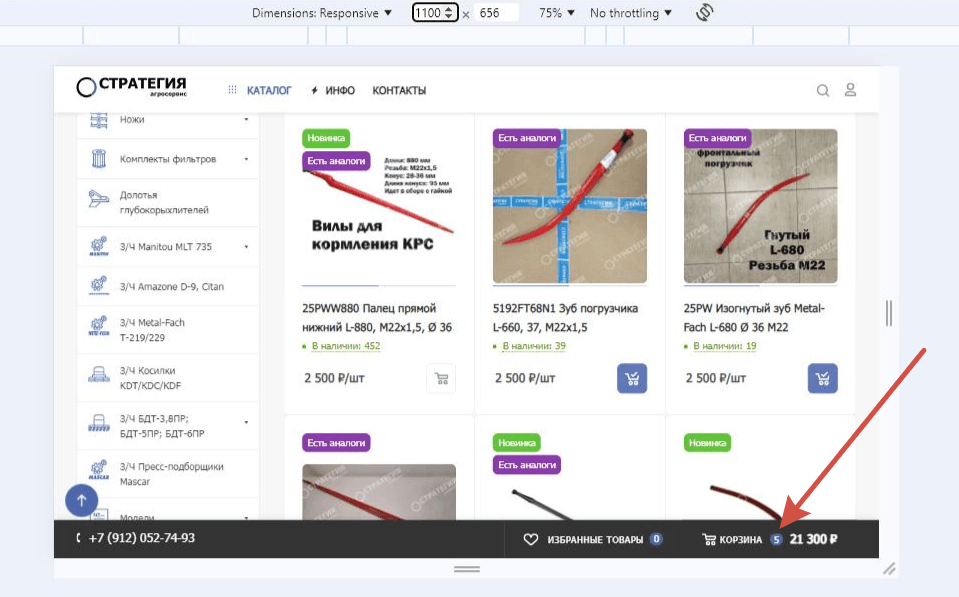Select Долотья глубокорыхлителей category
The height and width of the screenshot is (597, 959).
point(164,202)
